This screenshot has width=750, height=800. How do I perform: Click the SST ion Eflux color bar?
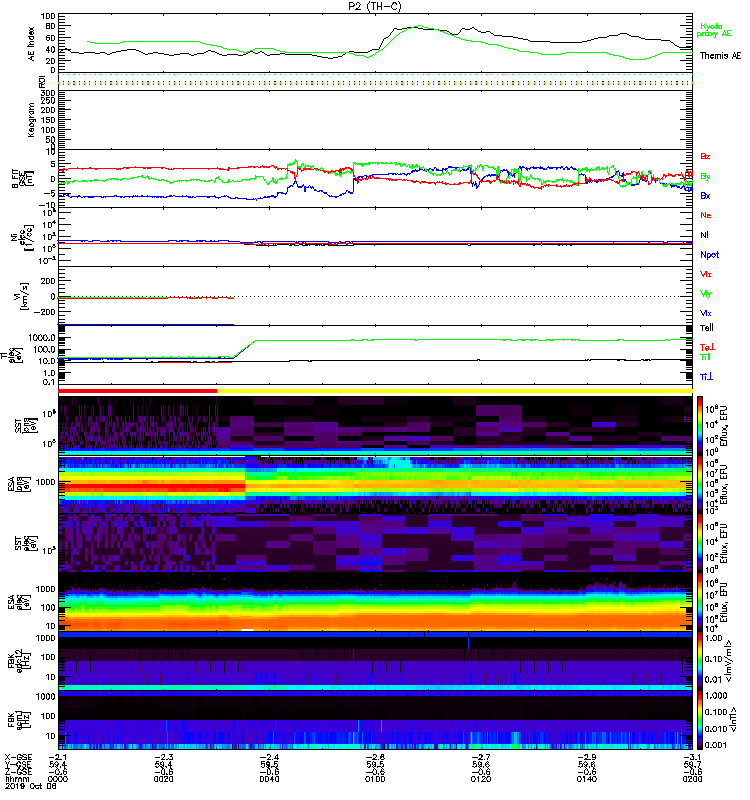pos(700,424)
